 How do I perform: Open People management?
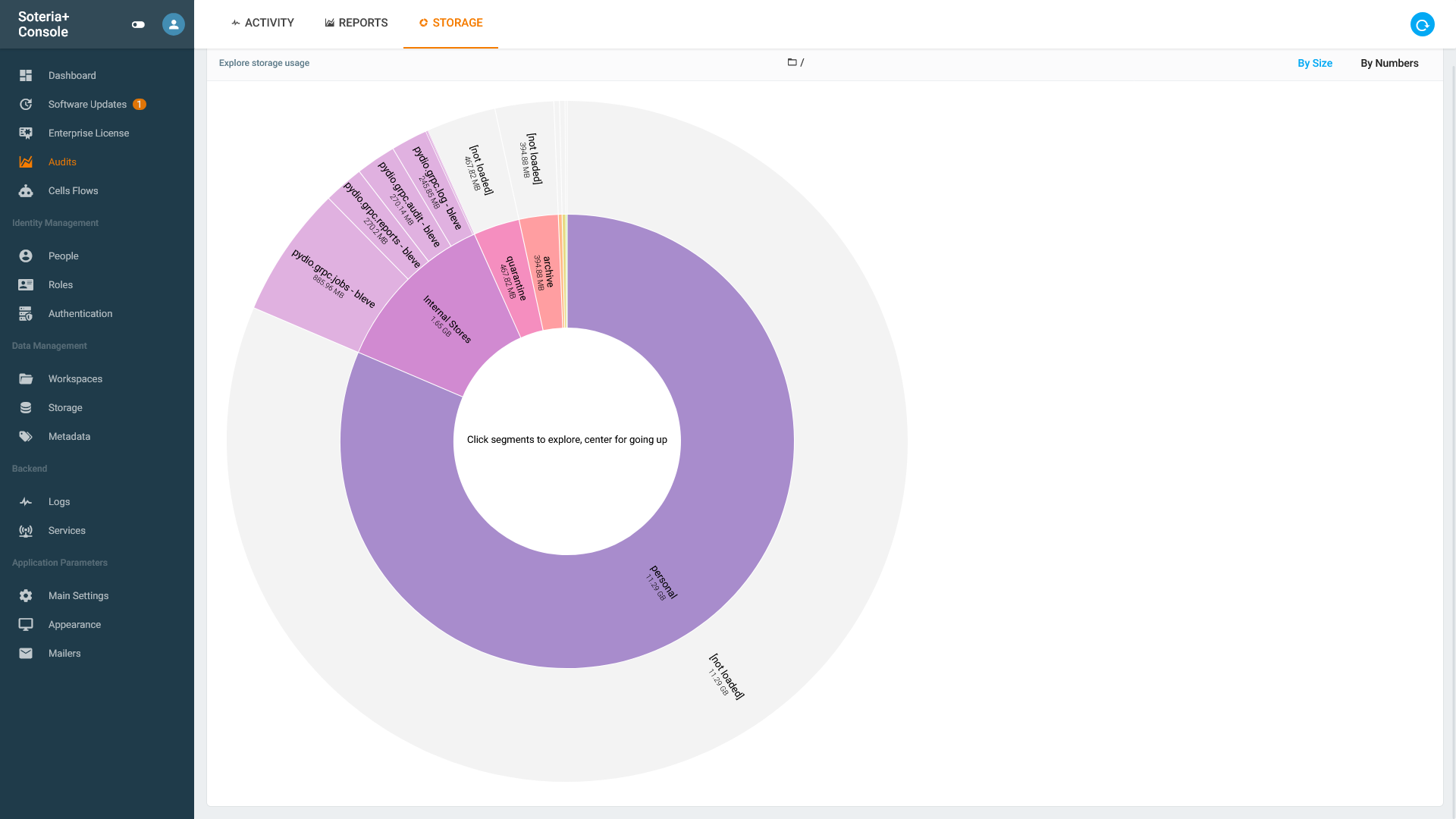click(x=64, y=256)
